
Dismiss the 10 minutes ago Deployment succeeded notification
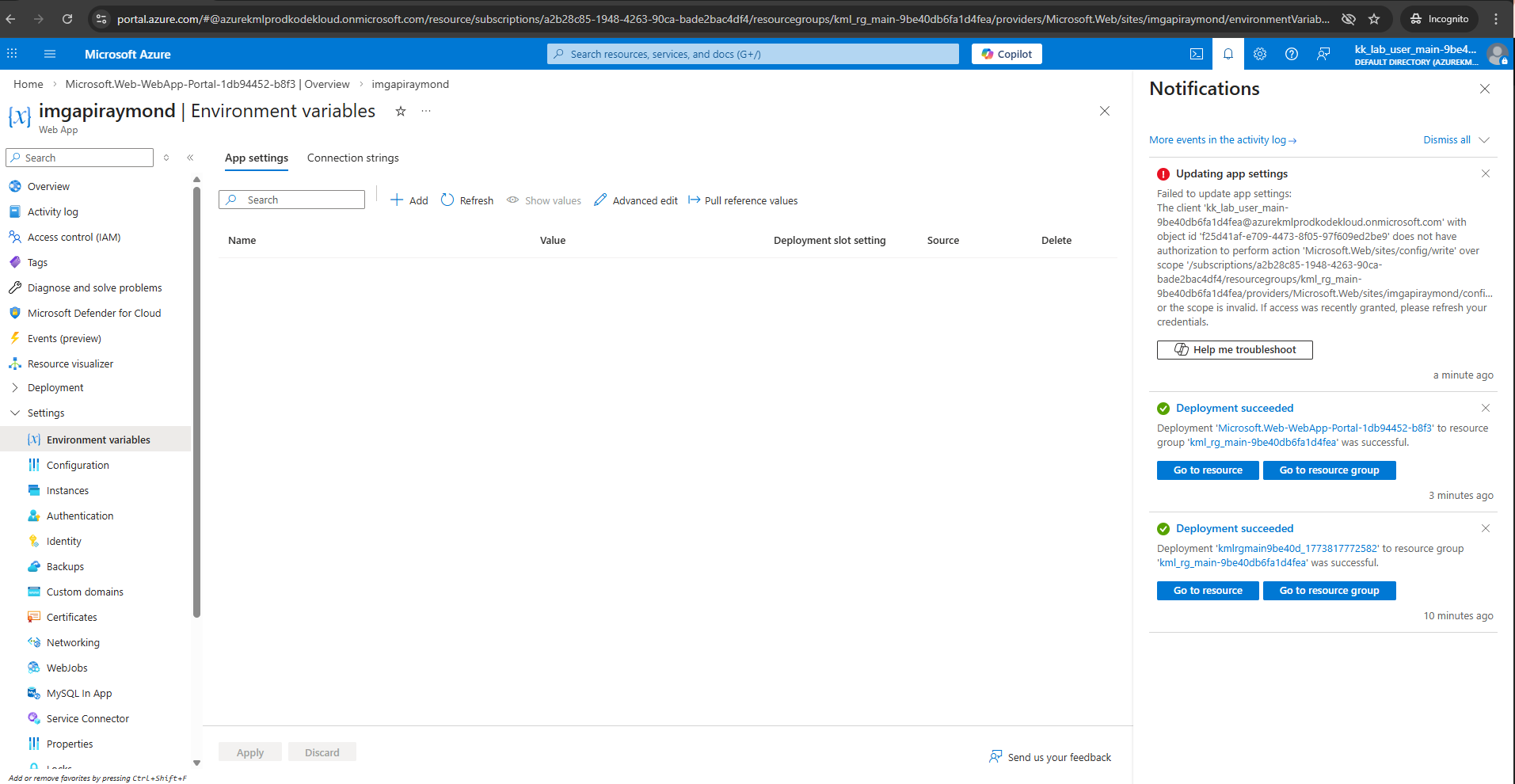pyautogui.click(x=1486, y=528)
